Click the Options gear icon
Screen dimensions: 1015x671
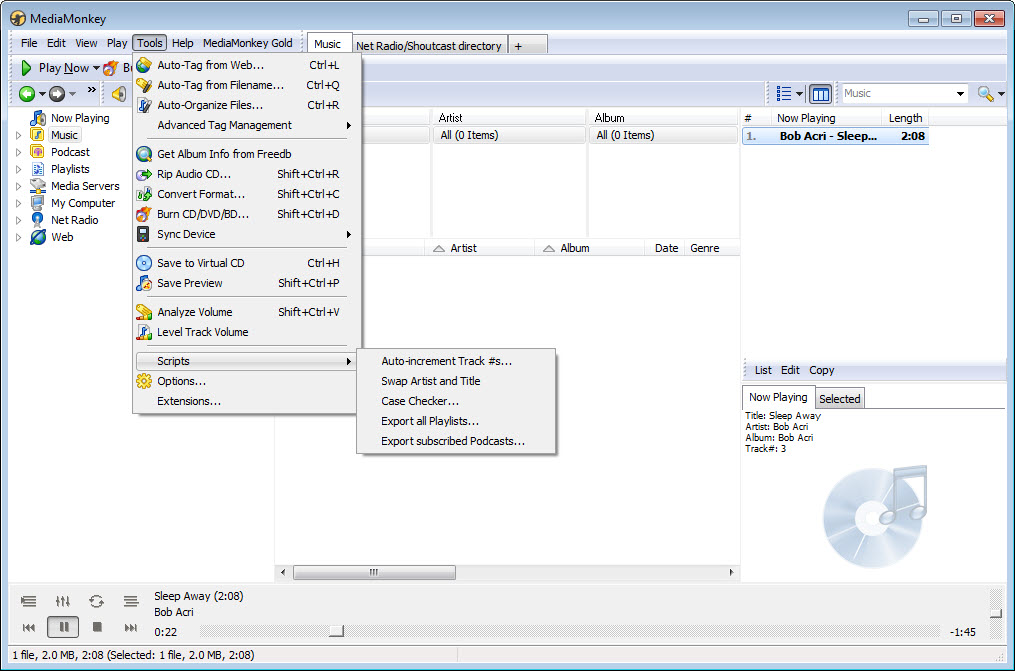click(x=144, y=381)
